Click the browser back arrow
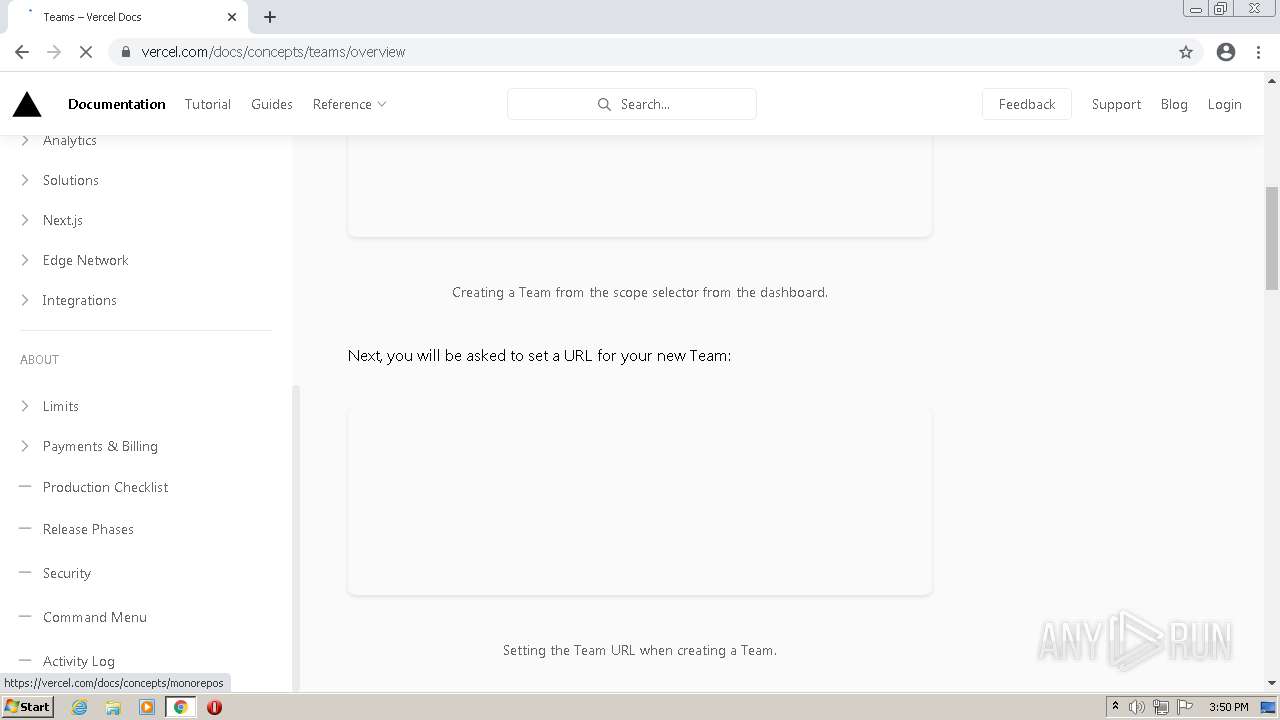 coord(22,52)
